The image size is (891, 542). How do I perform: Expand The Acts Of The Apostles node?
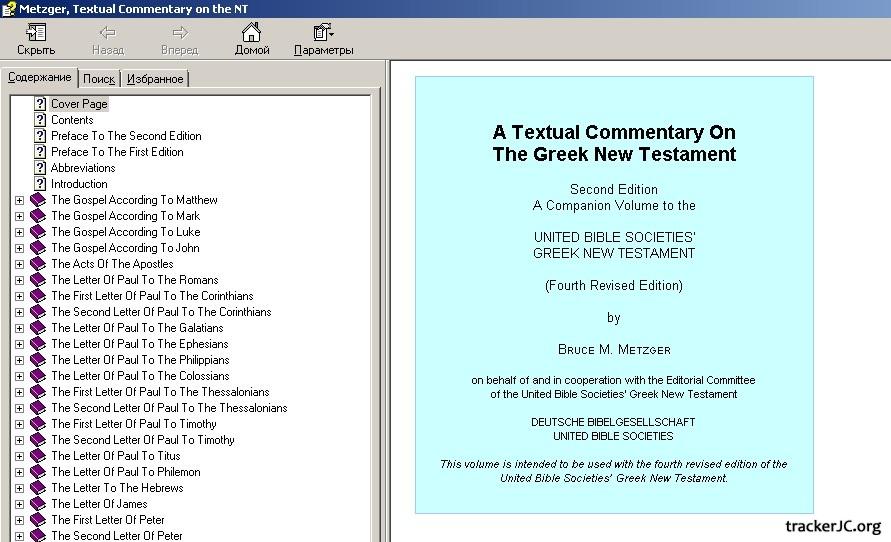click(19, 264)
